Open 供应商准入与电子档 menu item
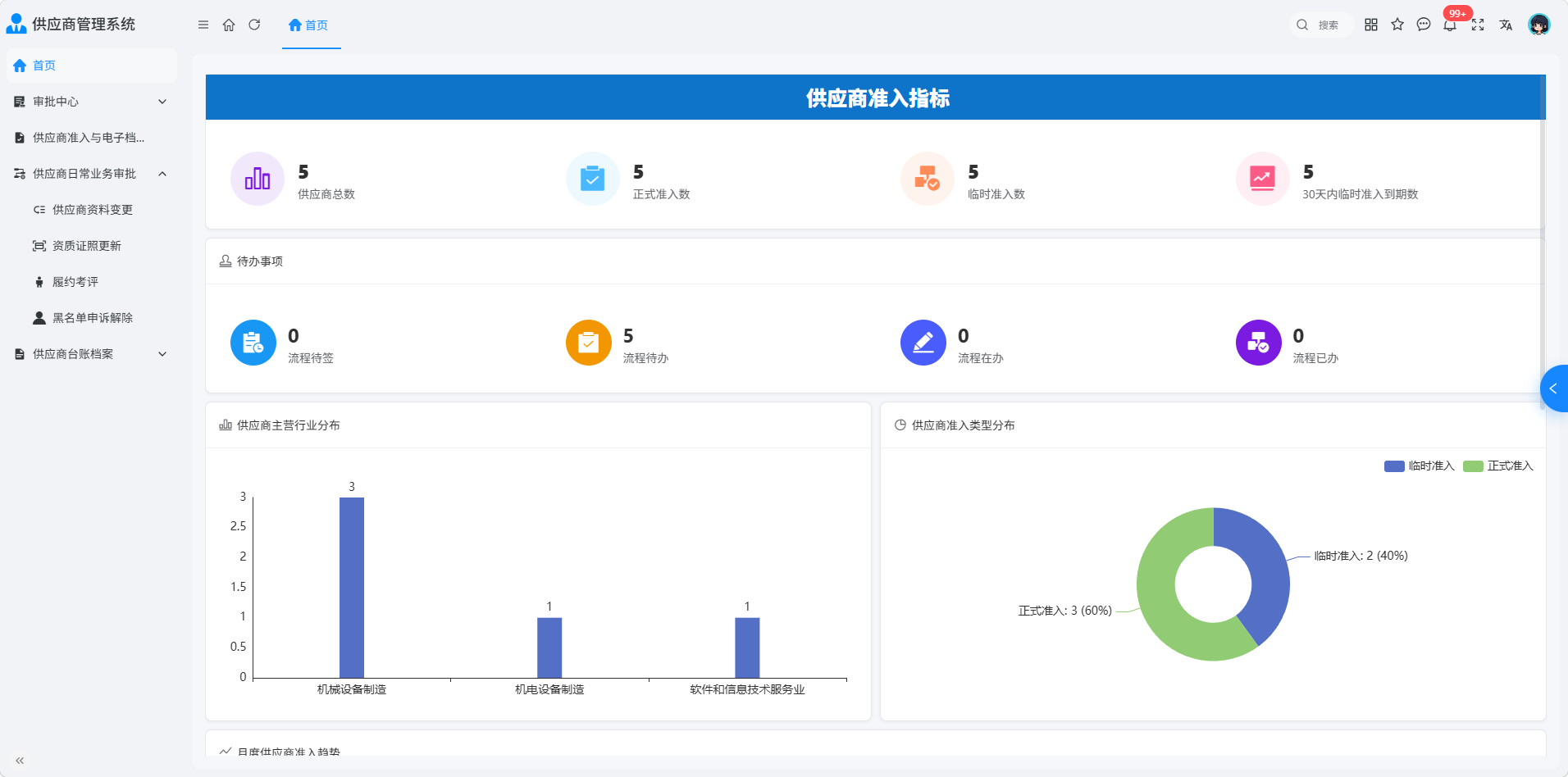 click(92, 138)
